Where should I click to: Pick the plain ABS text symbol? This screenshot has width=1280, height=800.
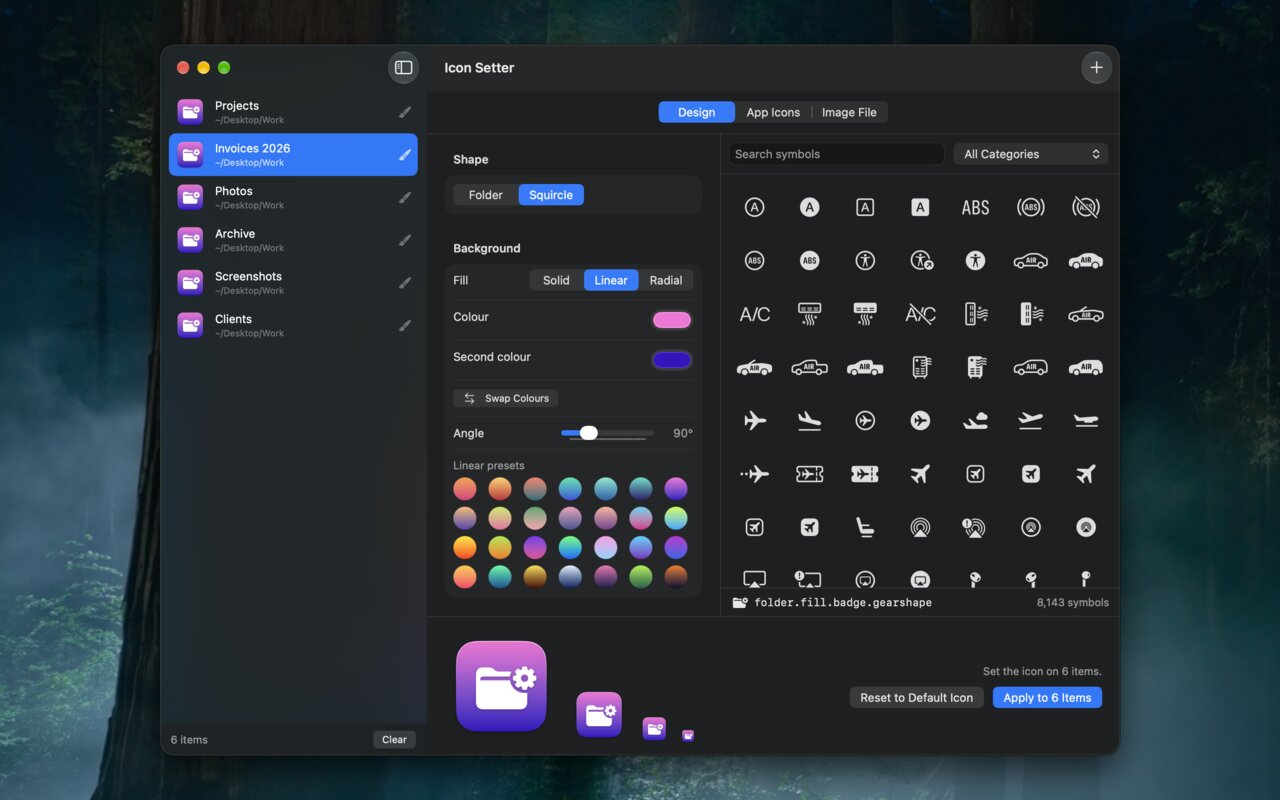click(975, 207)
